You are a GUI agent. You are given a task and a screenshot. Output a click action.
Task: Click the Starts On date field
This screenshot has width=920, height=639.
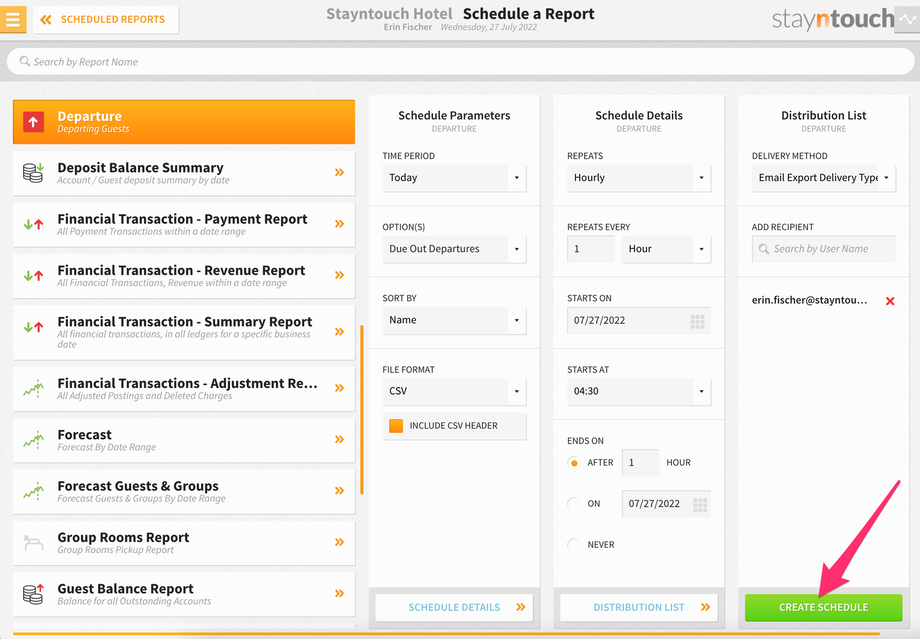coord(639,320)
